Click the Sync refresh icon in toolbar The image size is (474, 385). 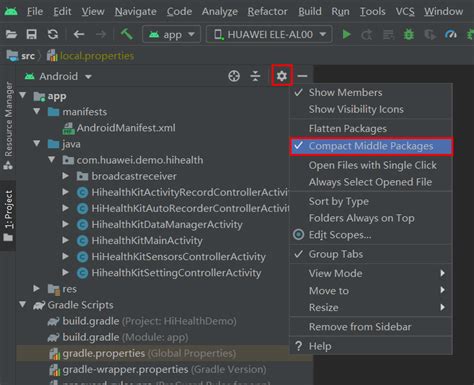pos(53,34)
